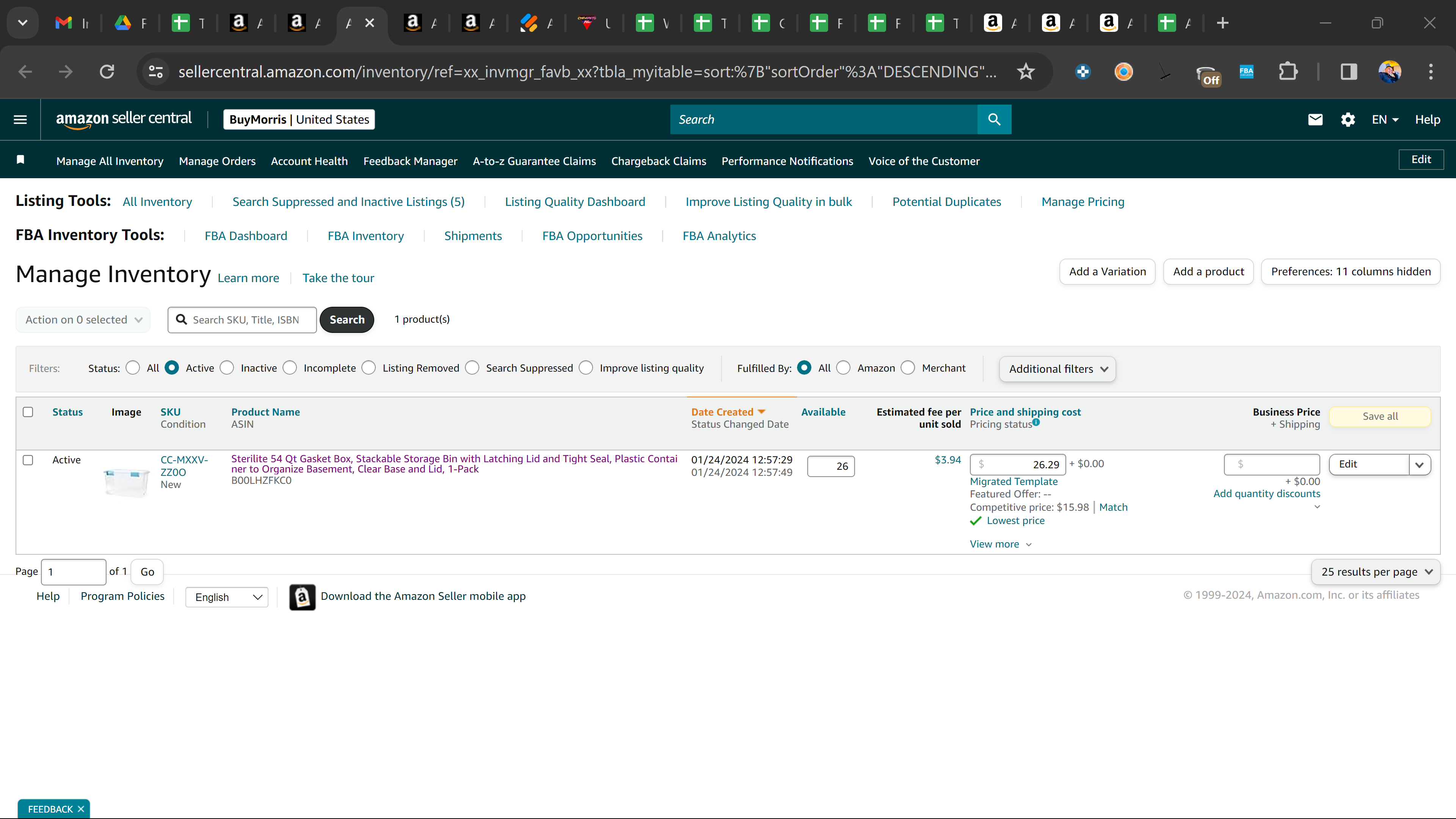
Task: Open the messages envelope icon
Action: 1315,119
